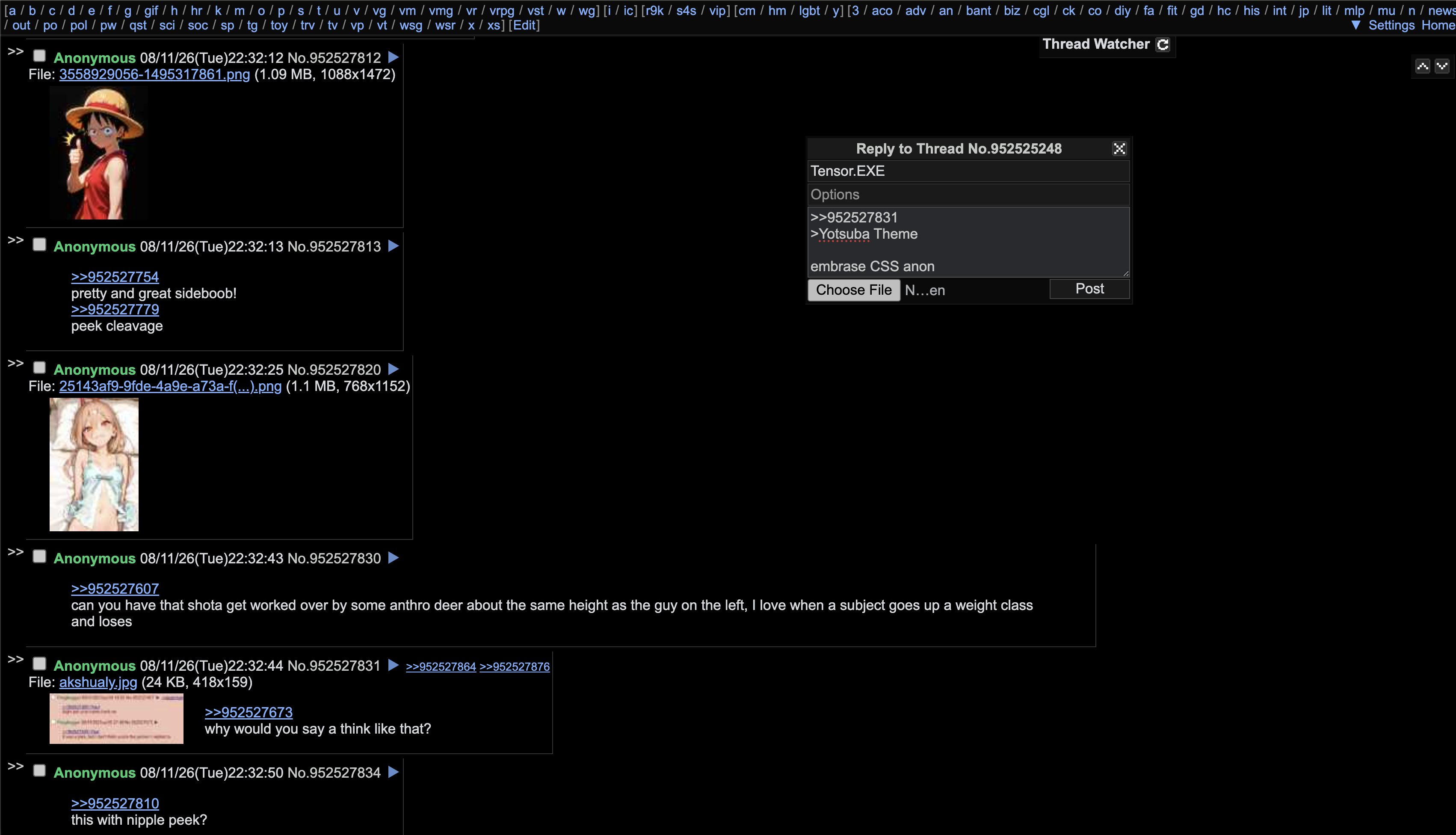Click post number 952527813 to quote it
The image size is (1456, 835).
click(x=345, y=246)
